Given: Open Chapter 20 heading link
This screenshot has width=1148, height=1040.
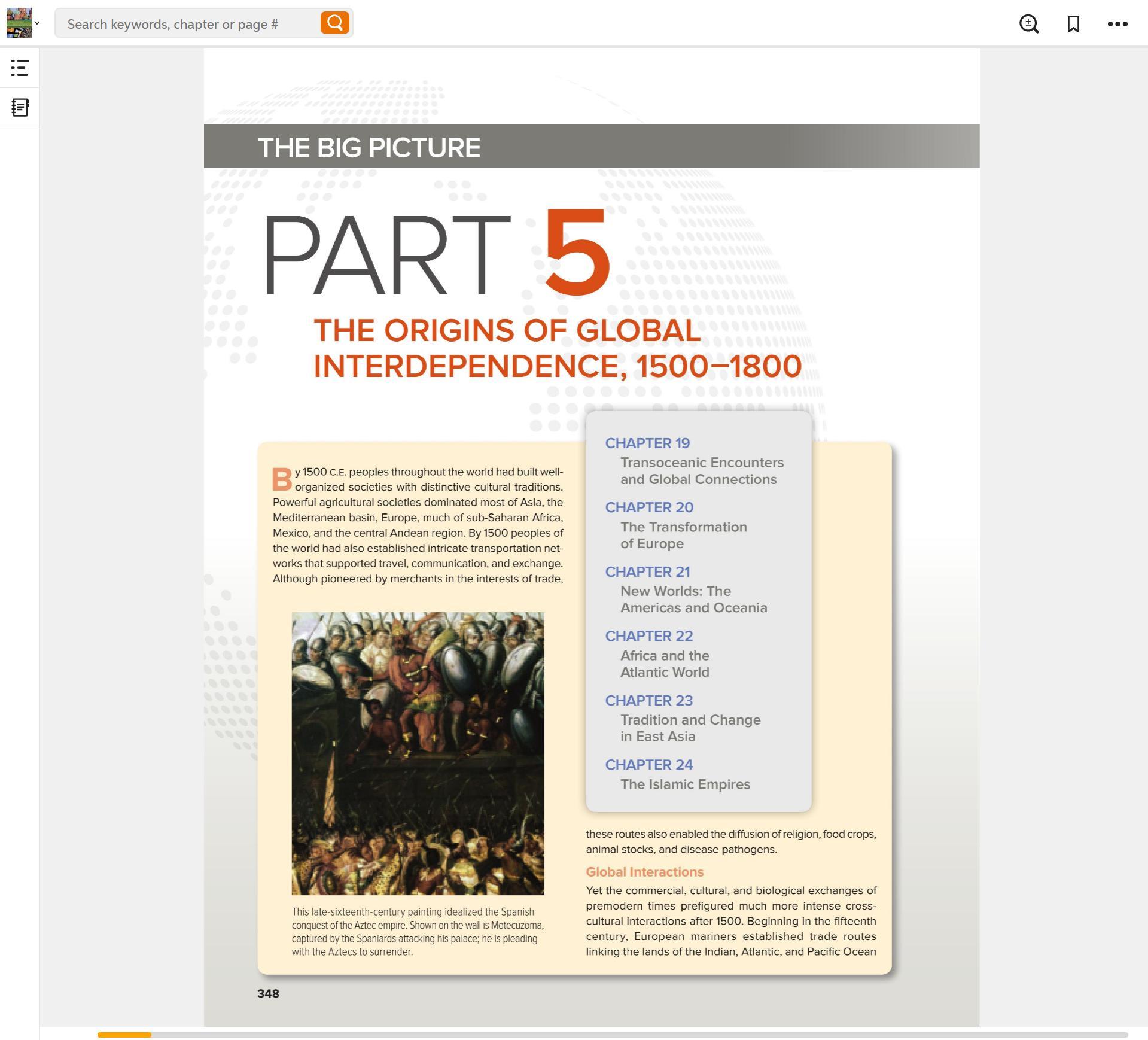Looking at the screenshot, I should [649, 507].
